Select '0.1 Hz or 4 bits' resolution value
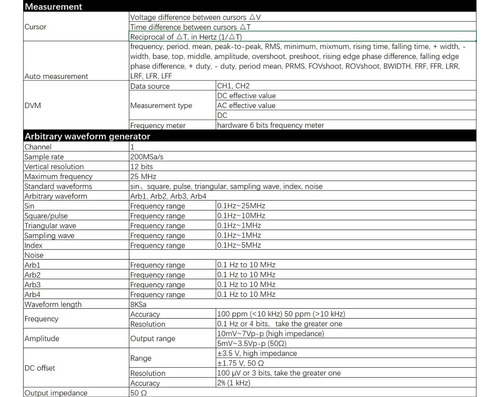500x397 pixels. [x=346, y=324]
